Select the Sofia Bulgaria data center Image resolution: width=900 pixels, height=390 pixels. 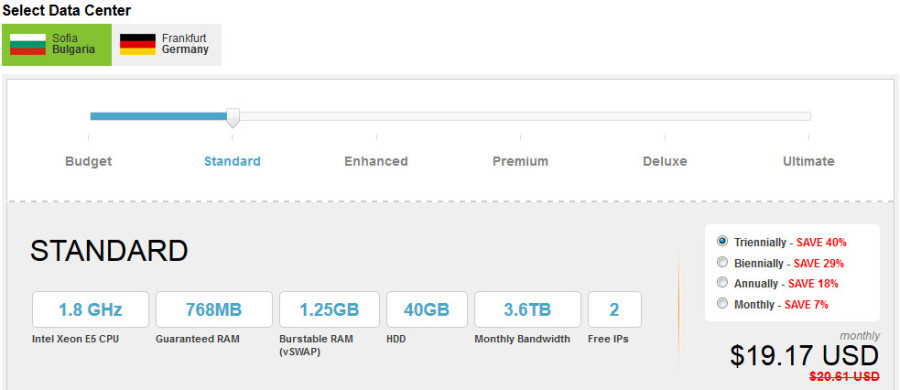57,45
